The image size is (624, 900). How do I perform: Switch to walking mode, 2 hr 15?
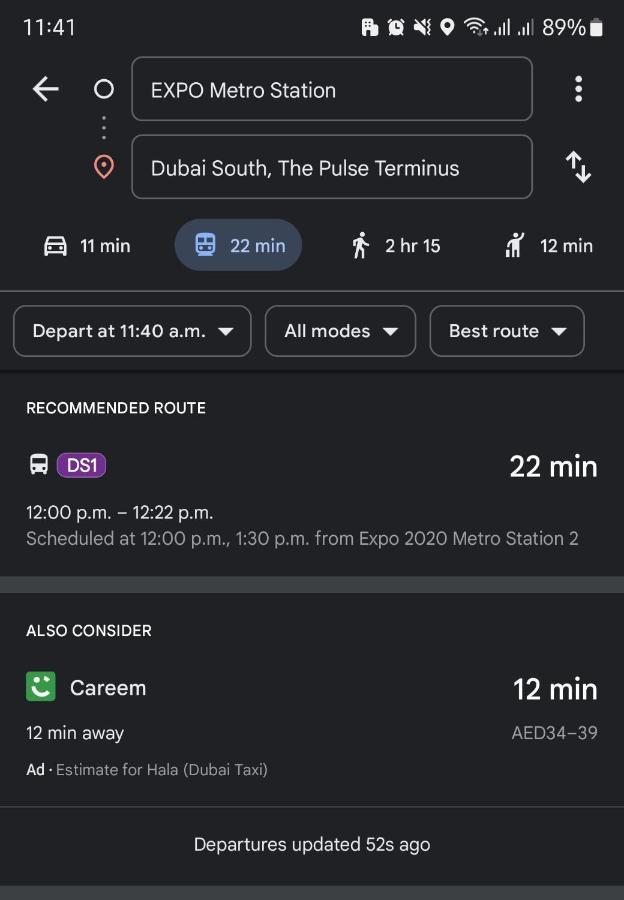point(396,246)
